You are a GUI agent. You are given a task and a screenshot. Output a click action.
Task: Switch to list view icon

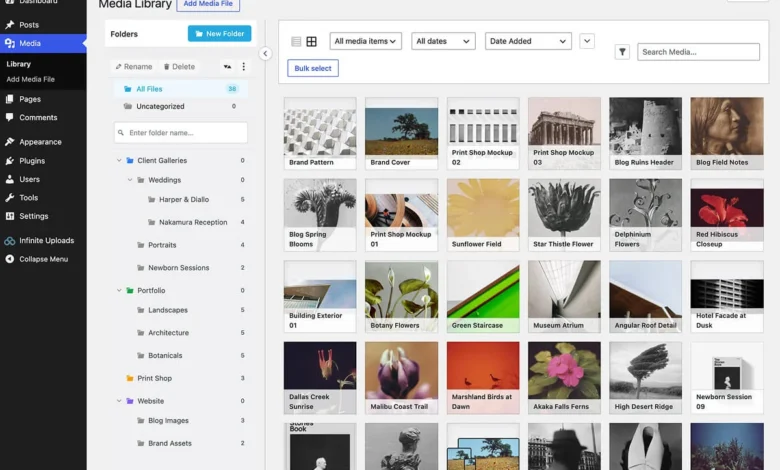coord(296,41)
